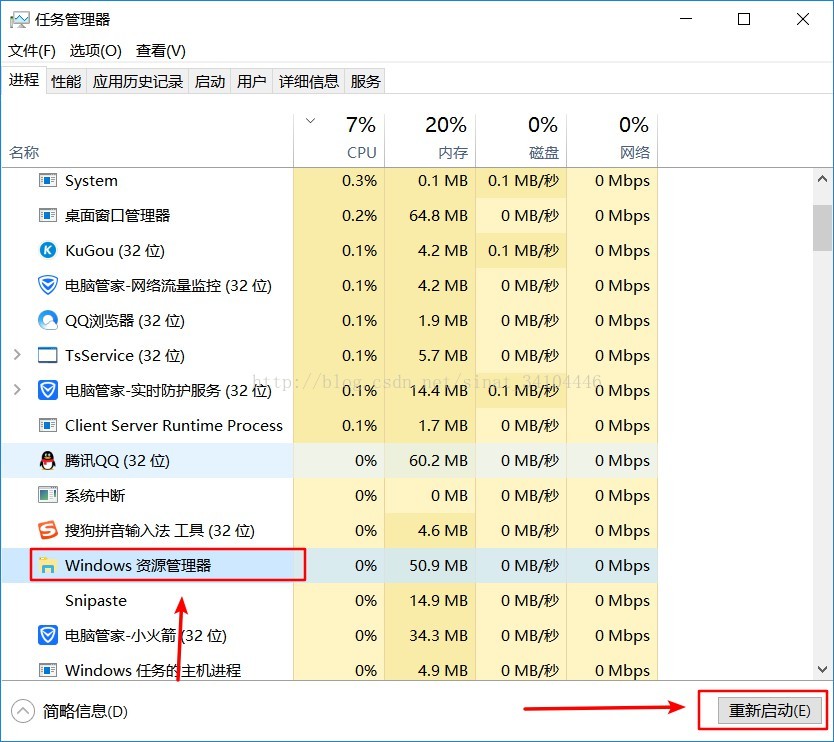
Task: Click the Task Manager title bar icon
Action: pyautogui.click(x=20, y=20)
